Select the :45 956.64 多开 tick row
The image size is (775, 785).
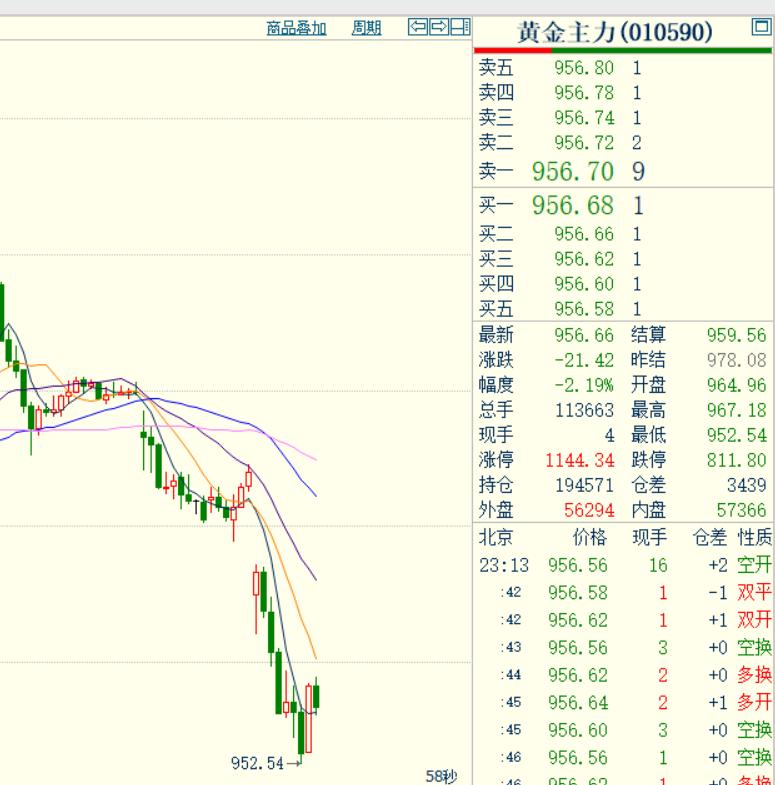point(624,703)
